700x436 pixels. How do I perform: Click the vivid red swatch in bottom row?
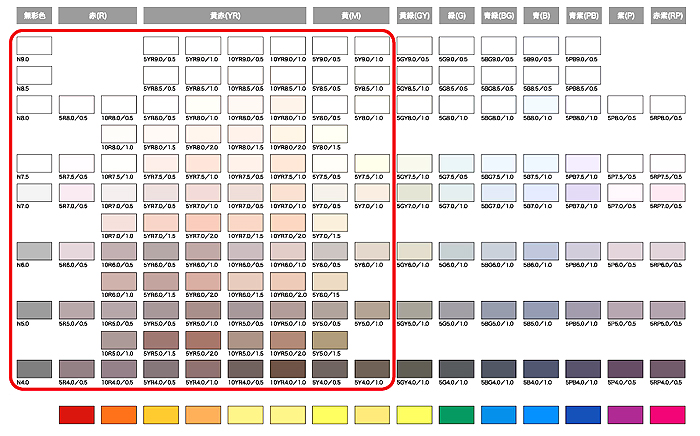coord(76,414)
